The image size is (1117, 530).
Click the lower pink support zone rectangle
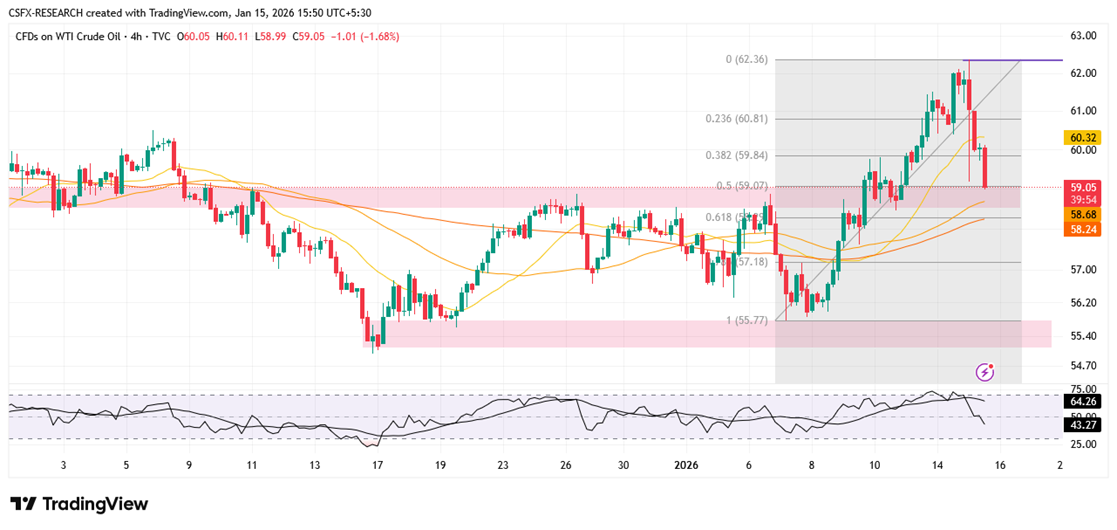point(707,334)
